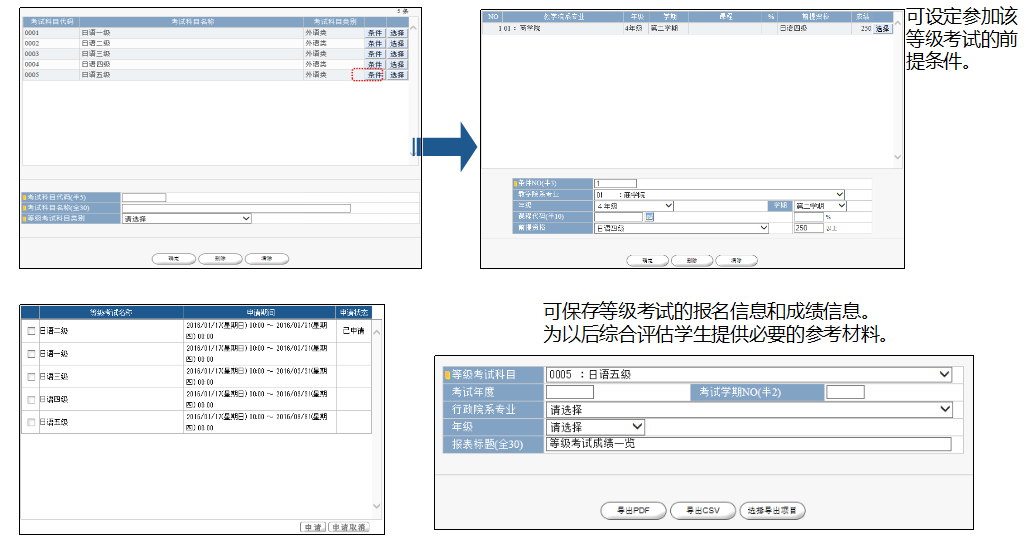Click the 导出PDF button
This screenshot has height=560, width=1030.
click(x=633, y=511)
